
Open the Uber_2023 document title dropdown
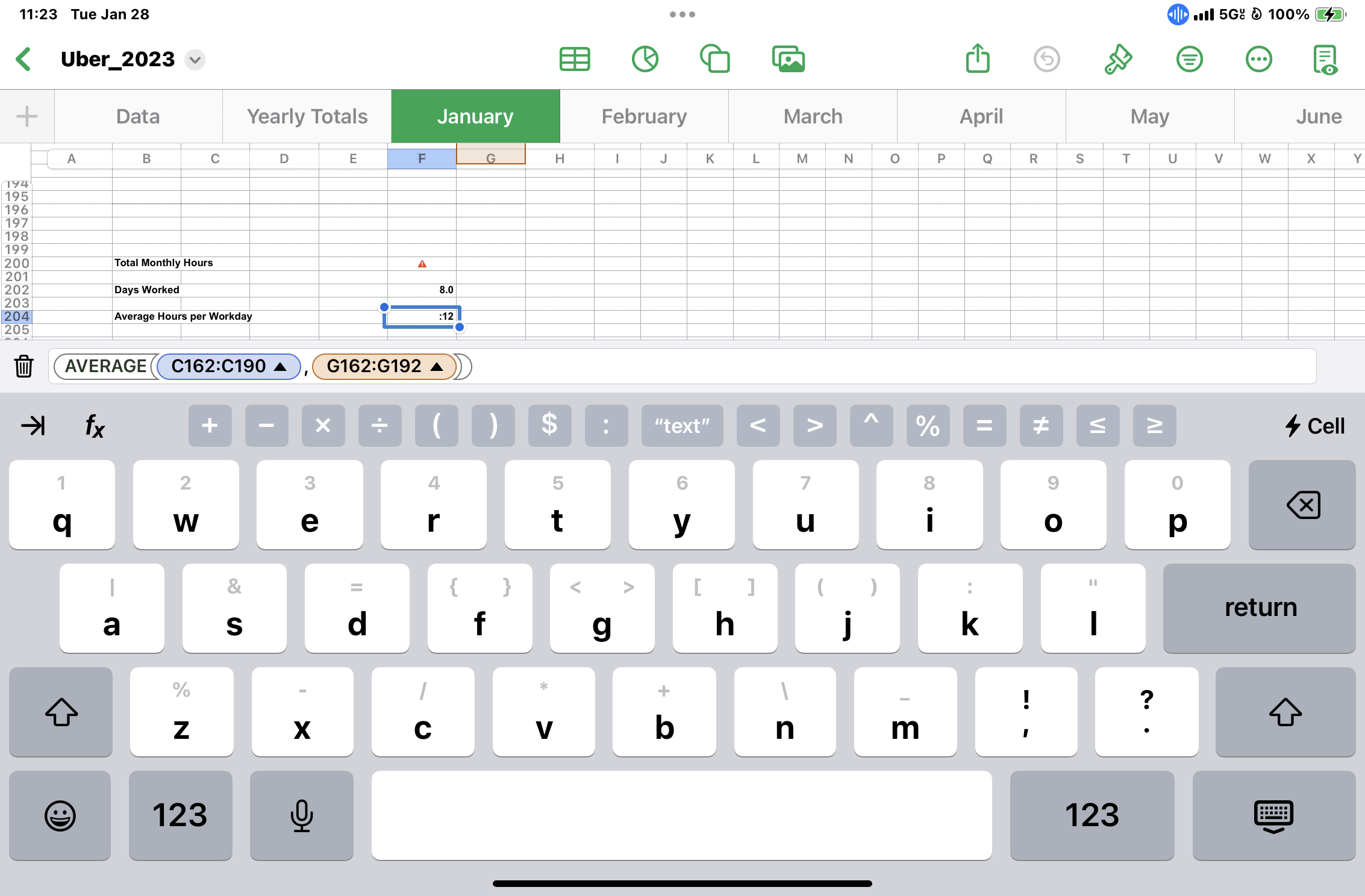click(x=195, y=60)
